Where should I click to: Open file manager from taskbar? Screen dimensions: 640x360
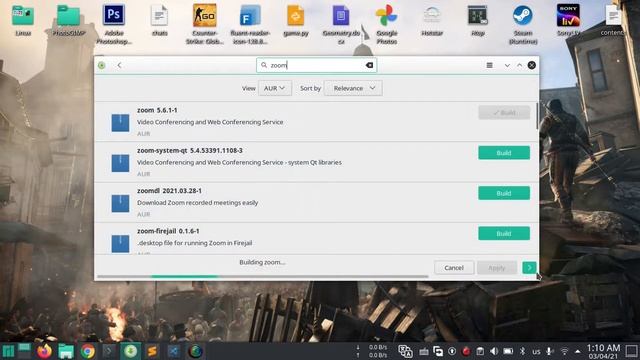click(66, 351)
